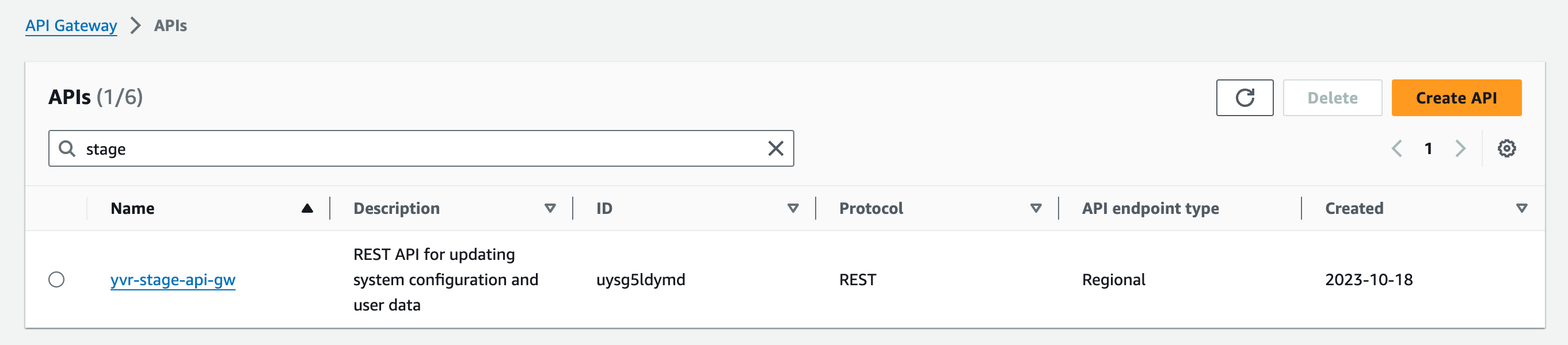The height and width of the screenshot is (345, 1568).
Task: Click the Delete button
Action: (1332, 97)
